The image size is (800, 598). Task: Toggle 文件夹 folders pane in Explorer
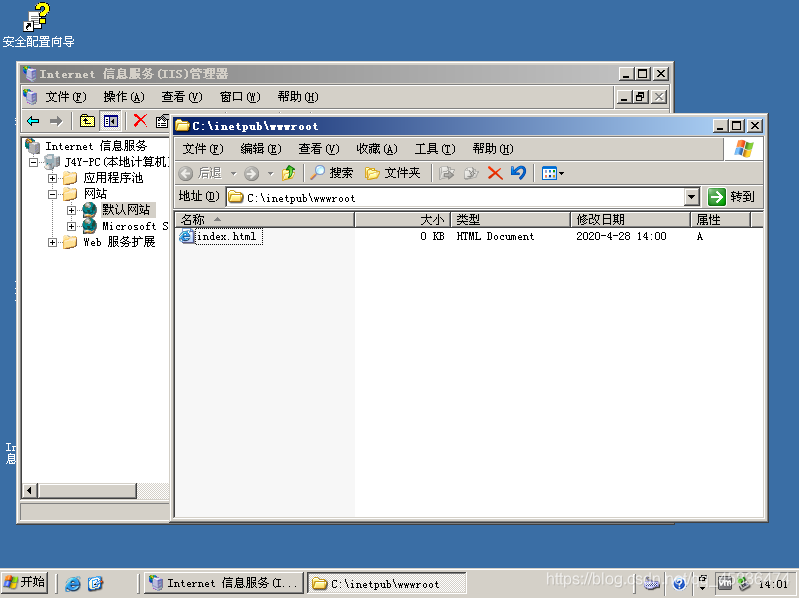[393, 173]
